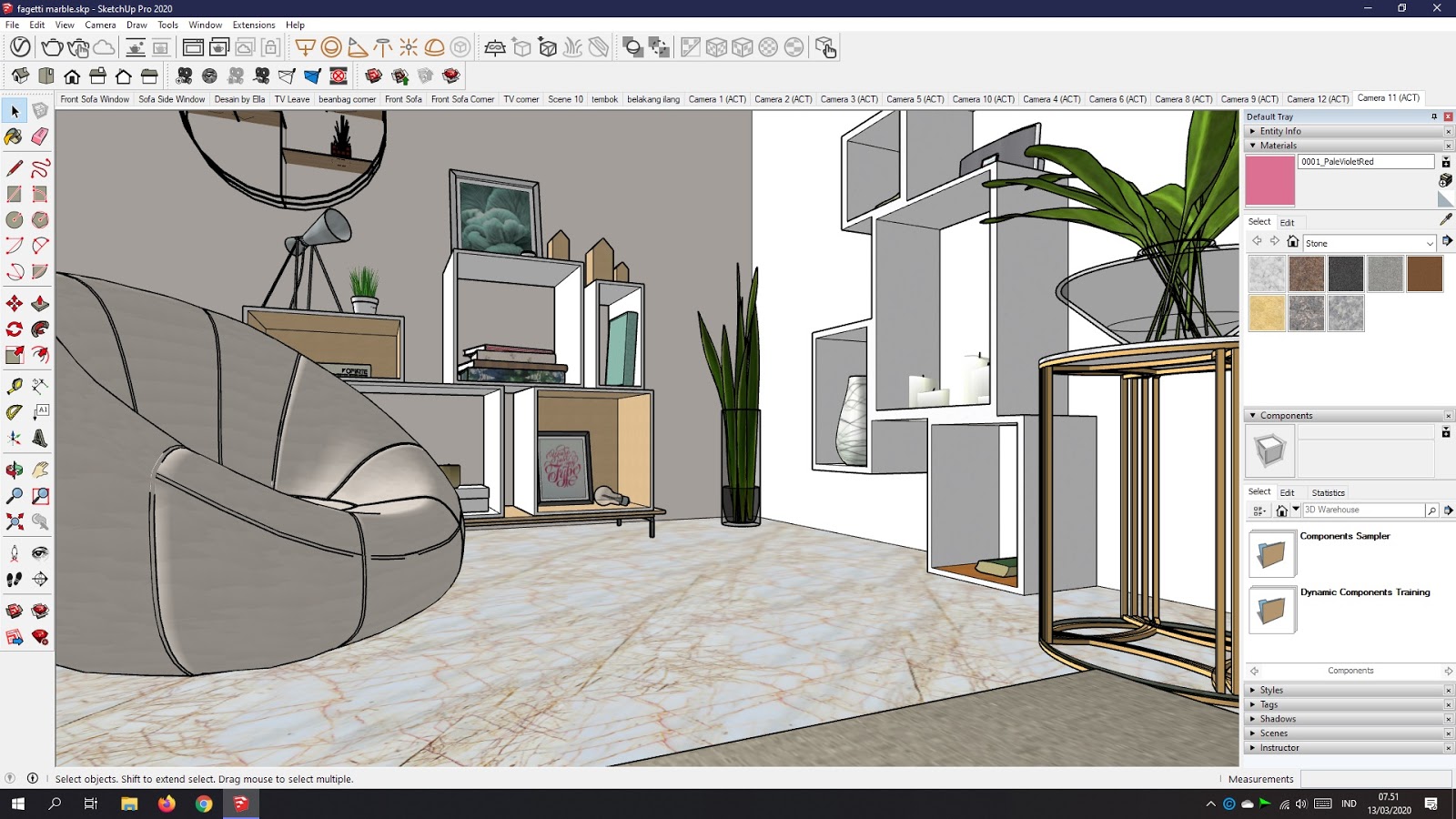1456x819 pixels.
Task: Choose the Orbit tool
Action: 15,470
